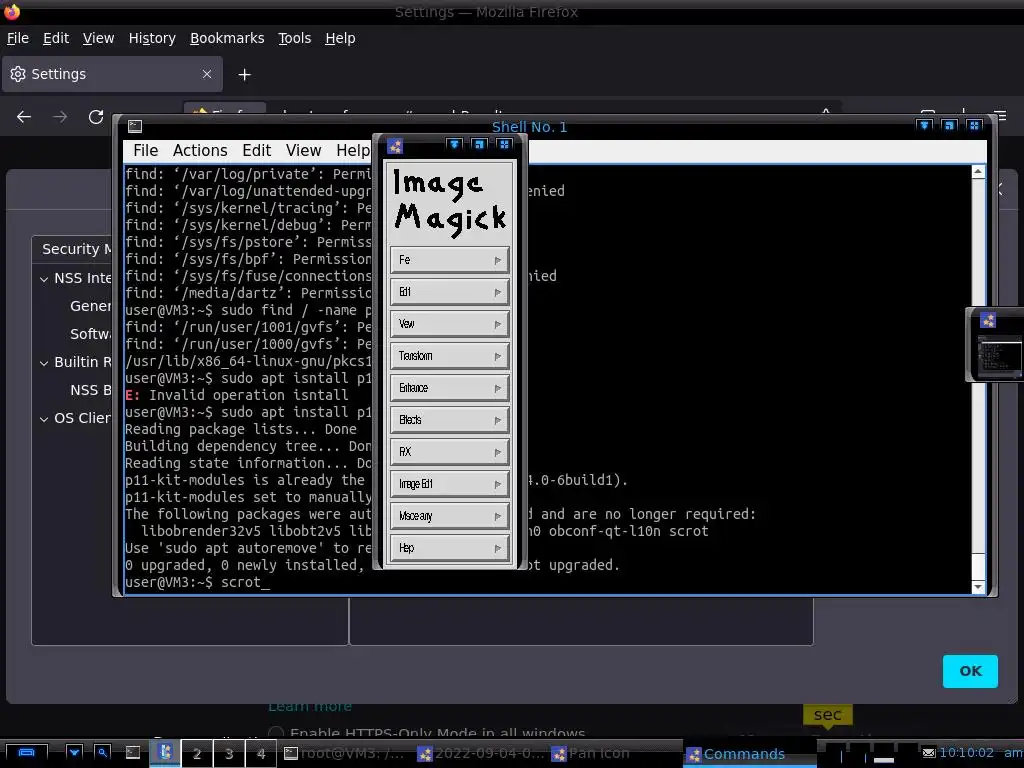Click the show desktop icon in taskbar

click(x=26, y=753)
